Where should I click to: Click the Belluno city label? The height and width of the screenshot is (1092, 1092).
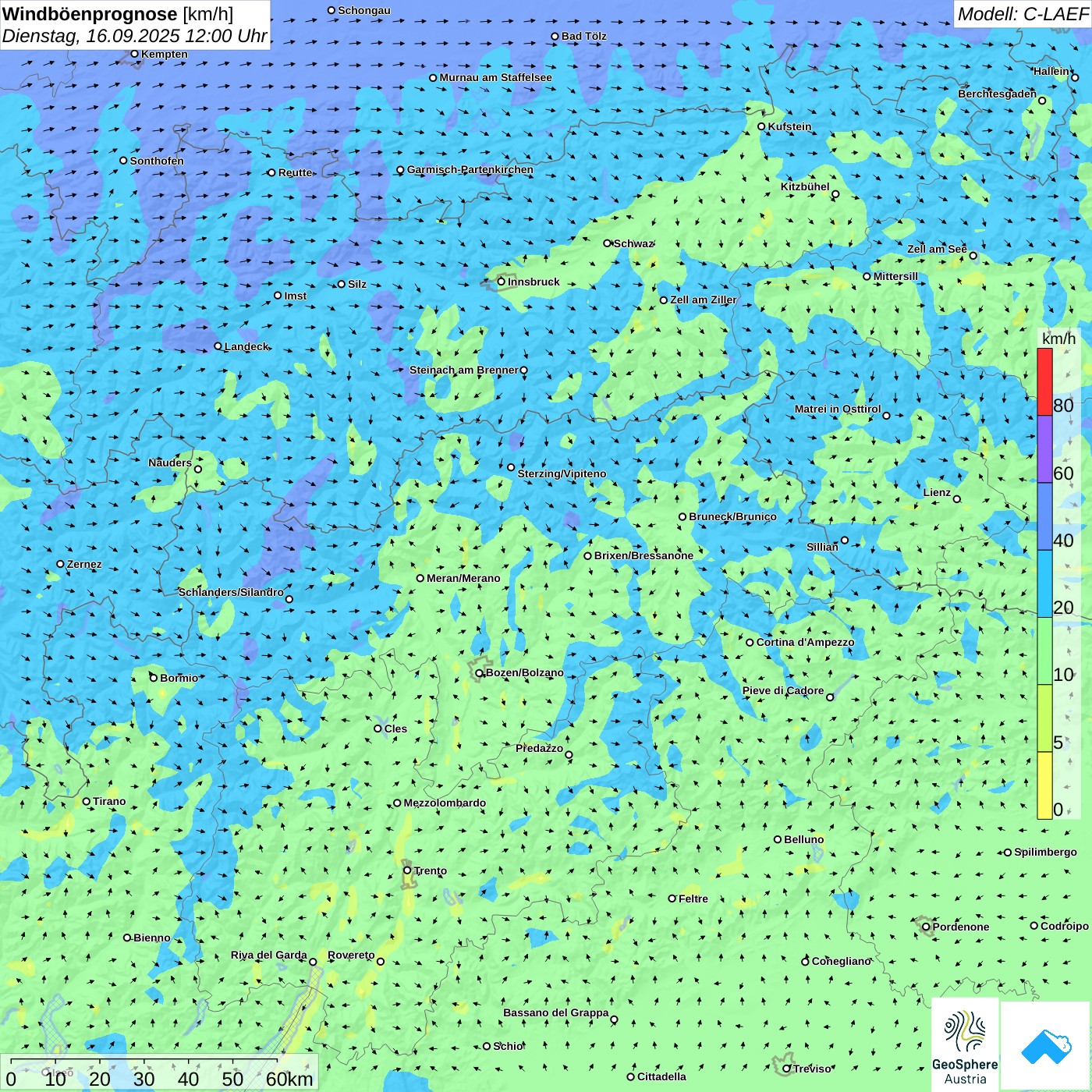[803, 839]
